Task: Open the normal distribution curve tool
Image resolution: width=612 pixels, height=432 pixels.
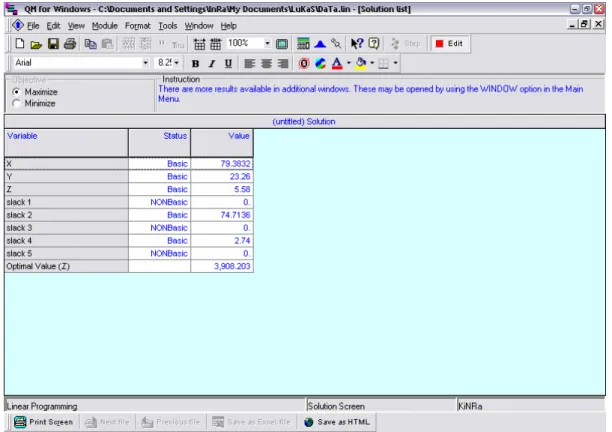Action: (x=320, y=44)
